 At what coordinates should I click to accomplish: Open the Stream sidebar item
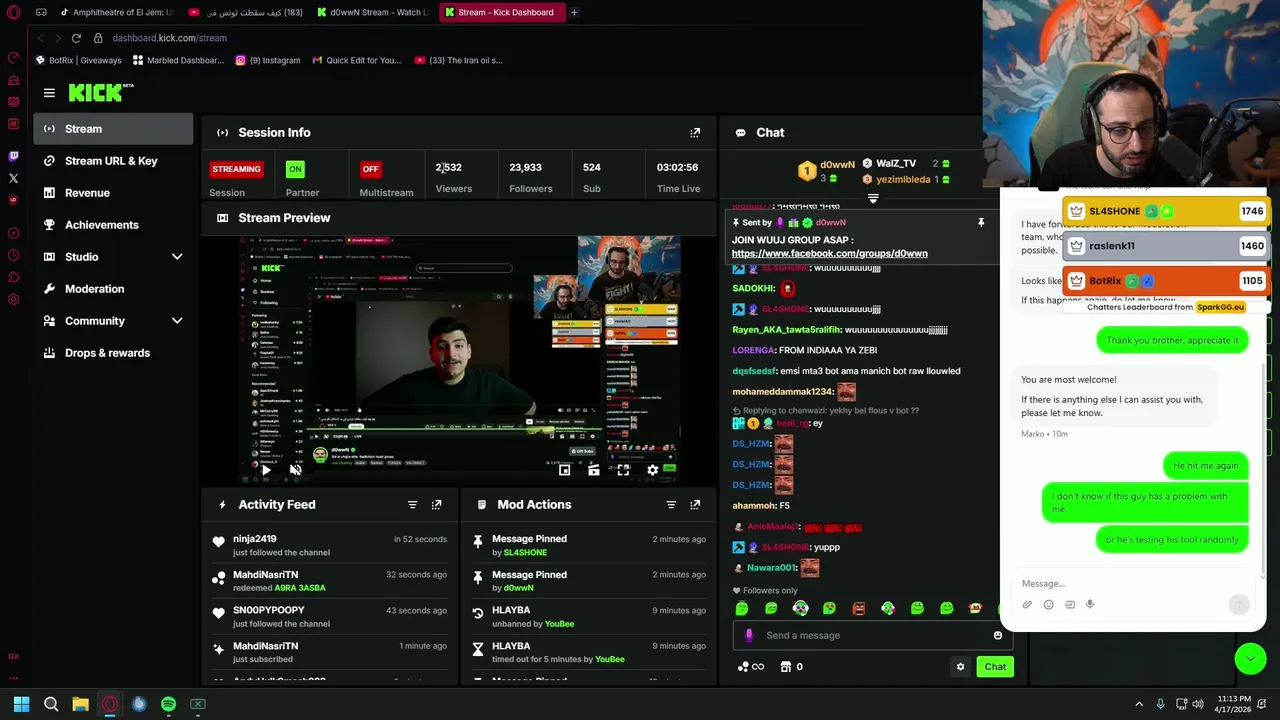(x=113, y=129)
